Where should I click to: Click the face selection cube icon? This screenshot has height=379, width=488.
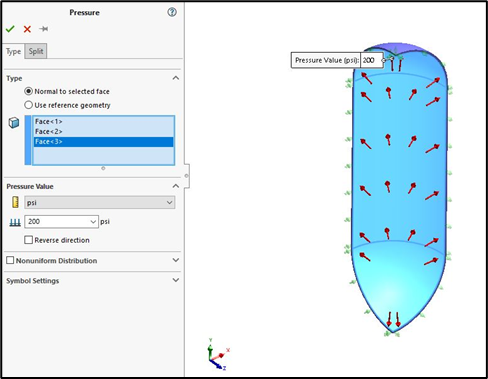(14, 123)
